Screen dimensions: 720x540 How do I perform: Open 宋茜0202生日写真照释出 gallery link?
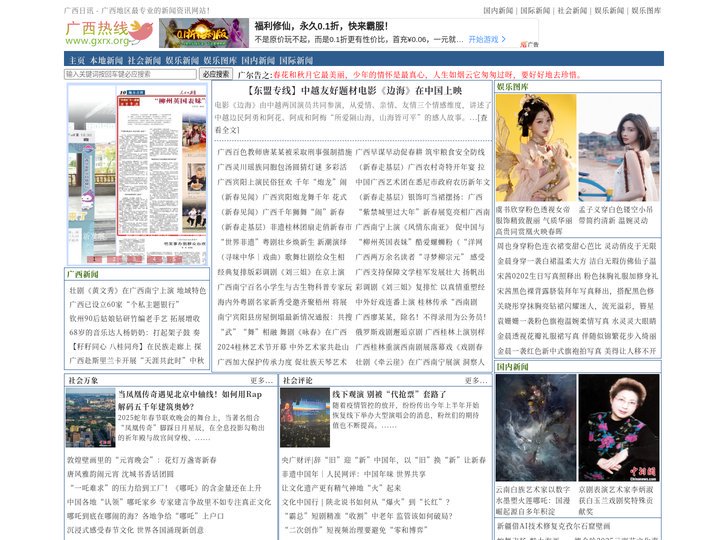(x=577, y=276)
